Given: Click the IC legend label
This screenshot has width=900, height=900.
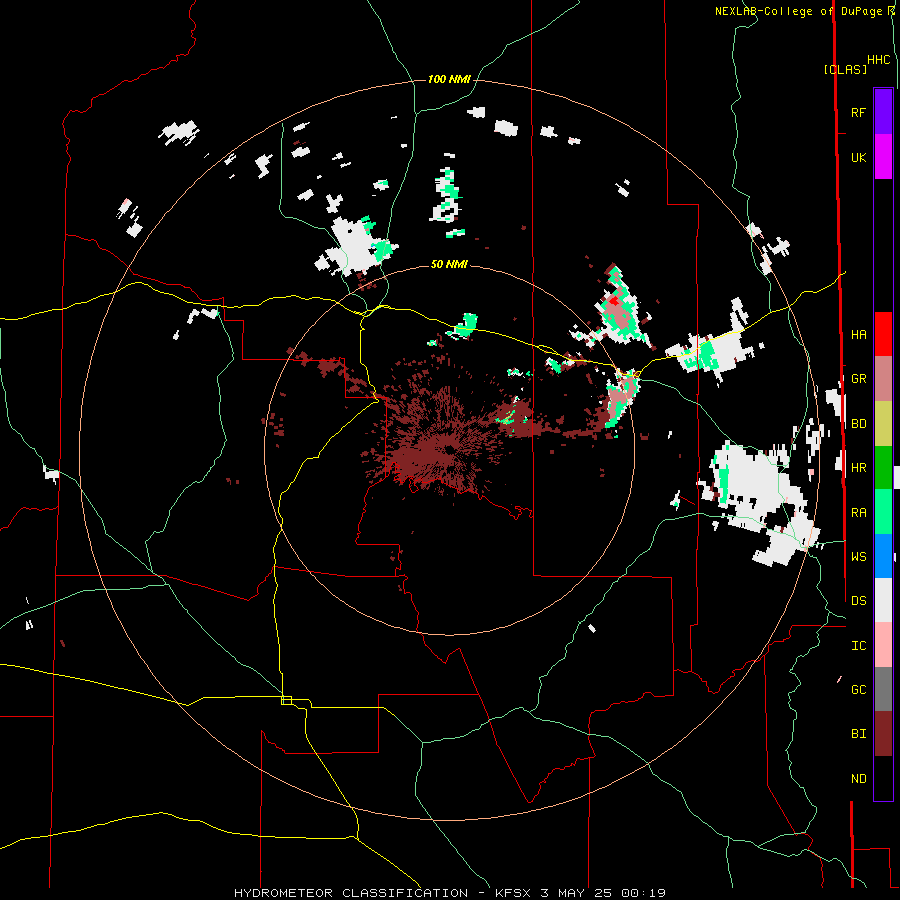Looking at the screenshot, I should pyautogui.click(x=858, y=645).
